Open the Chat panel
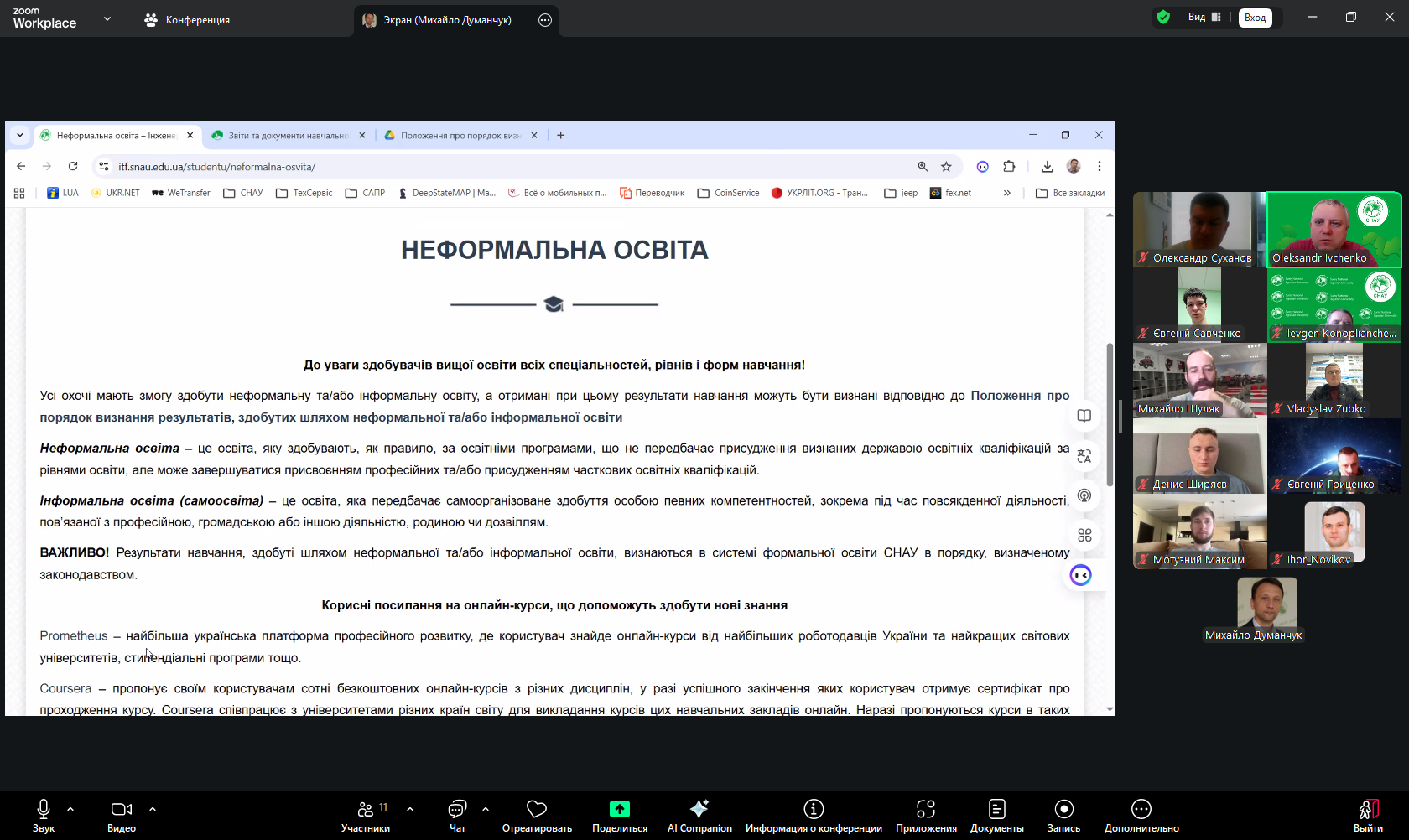This screenshot has height=840, width=1409. point(457,809)
